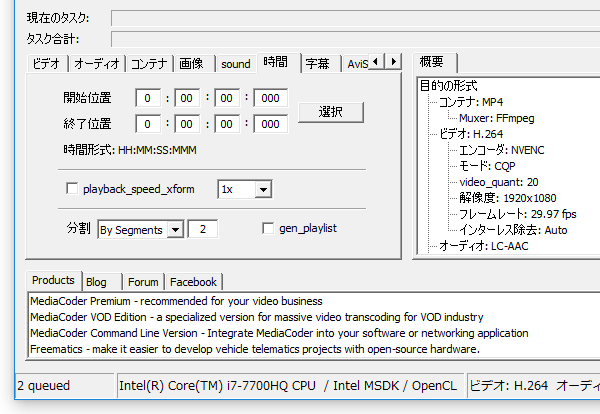
Task: Click the 終了位置 seconds field
Action: [x=227, y=124]
